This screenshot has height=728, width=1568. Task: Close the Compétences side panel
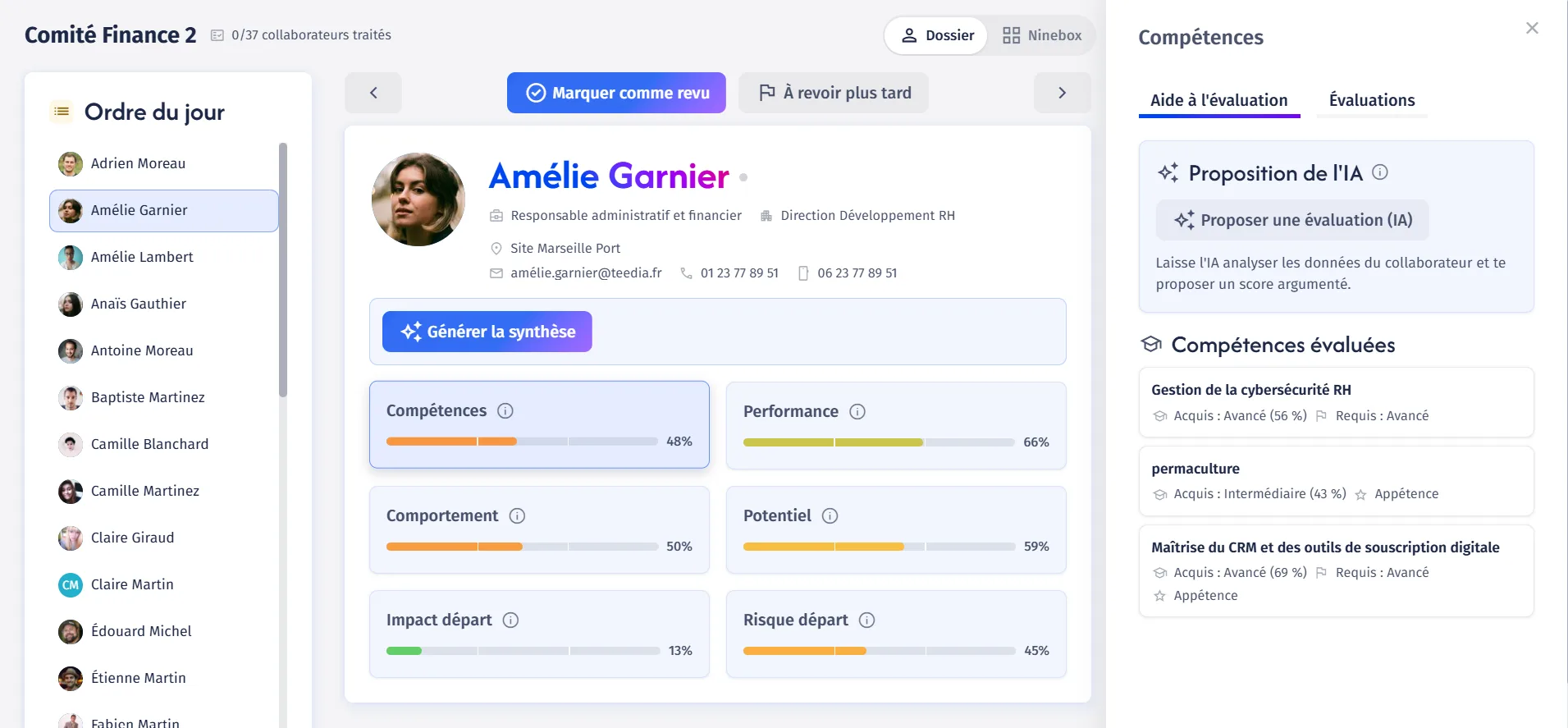[x=1532, y=28]
